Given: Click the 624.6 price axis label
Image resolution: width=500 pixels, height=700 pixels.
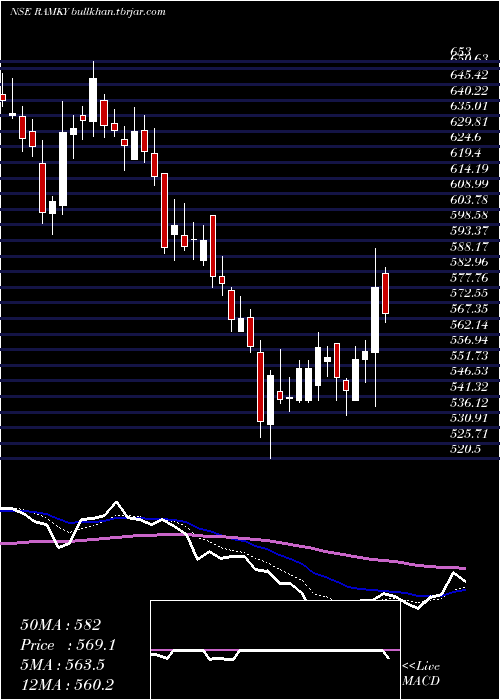Looking at the screenshot, I should pos(466,138).
